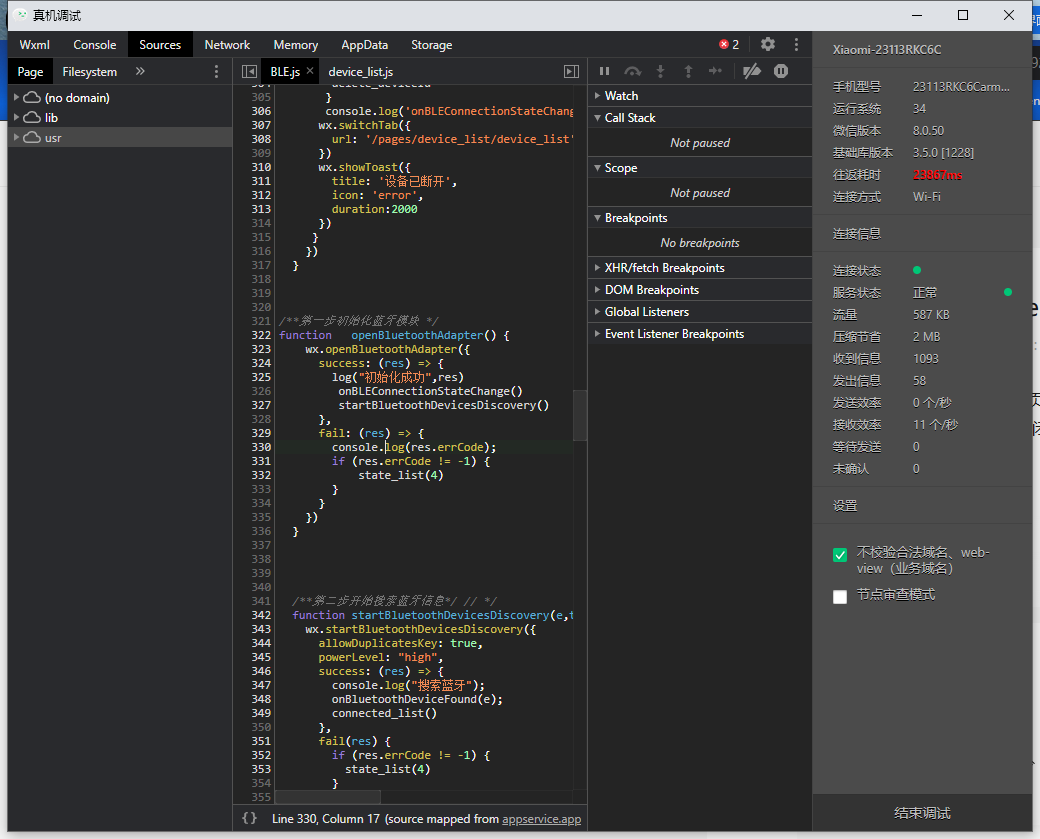The height and width of the screenshot is (839, 1040).
Task: Open the DevTools three-dot customize menu
Action: [796, 44]
